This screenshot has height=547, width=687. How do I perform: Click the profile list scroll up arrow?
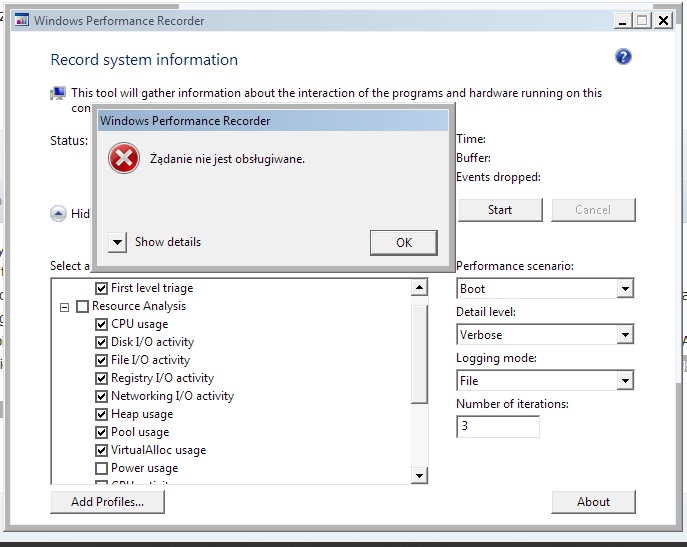coord(419,288)
